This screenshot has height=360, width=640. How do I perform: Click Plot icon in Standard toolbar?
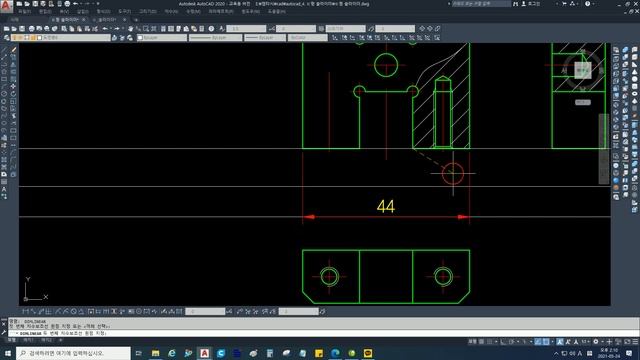[x=31, y=29]
